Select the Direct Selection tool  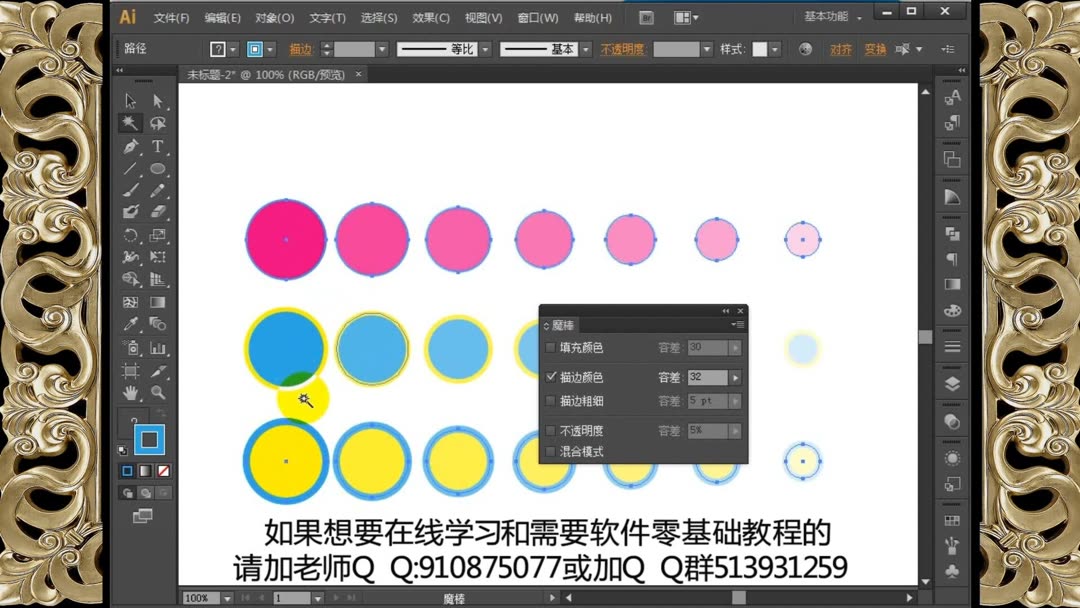click(157, 101)
